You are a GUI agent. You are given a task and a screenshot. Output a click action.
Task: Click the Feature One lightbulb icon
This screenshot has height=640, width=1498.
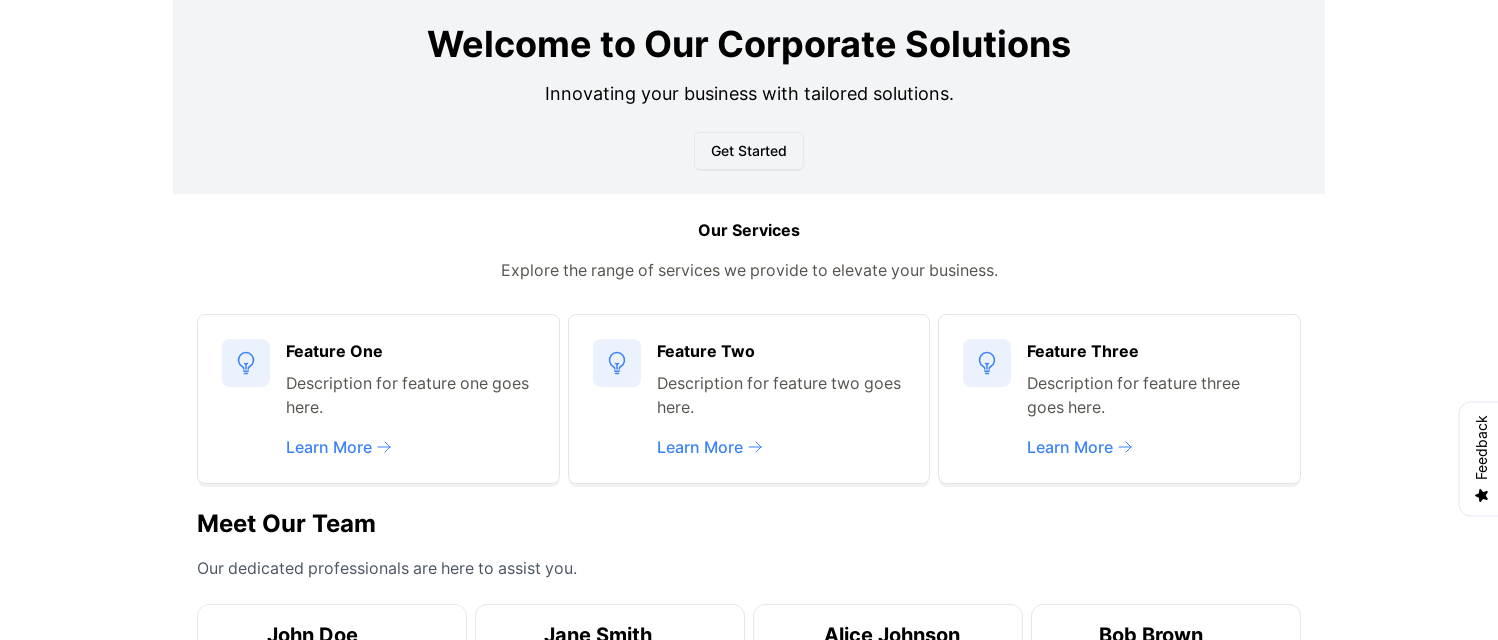[x=246, y=363]
